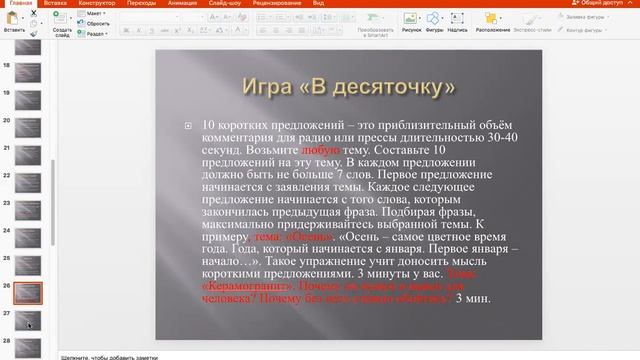Insert bulleted list from ribbon
Image resolution: width=640 pixels, height=360 pixels.
262,18
